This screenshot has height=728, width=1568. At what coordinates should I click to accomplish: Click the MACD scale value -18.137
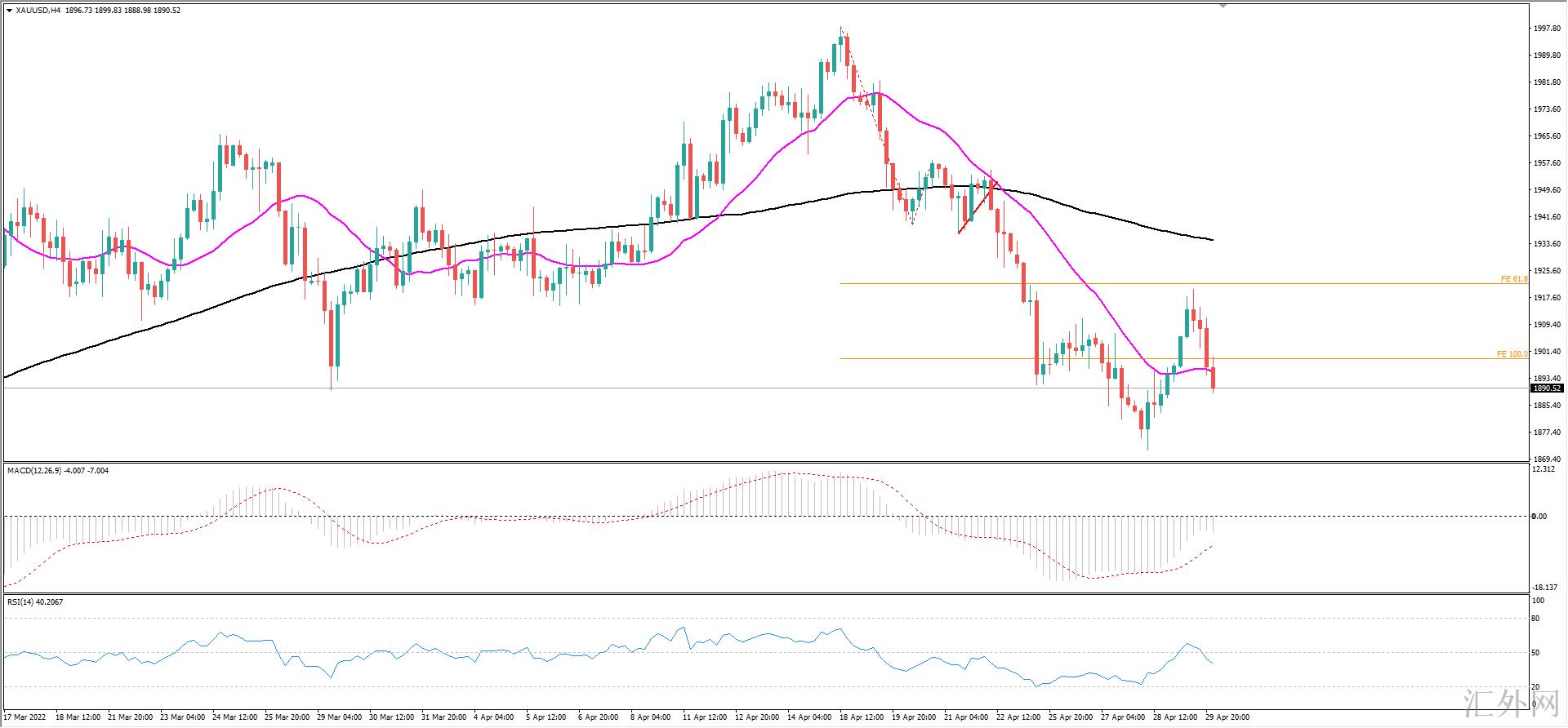pyautogui.click(x=1543, y=588)
